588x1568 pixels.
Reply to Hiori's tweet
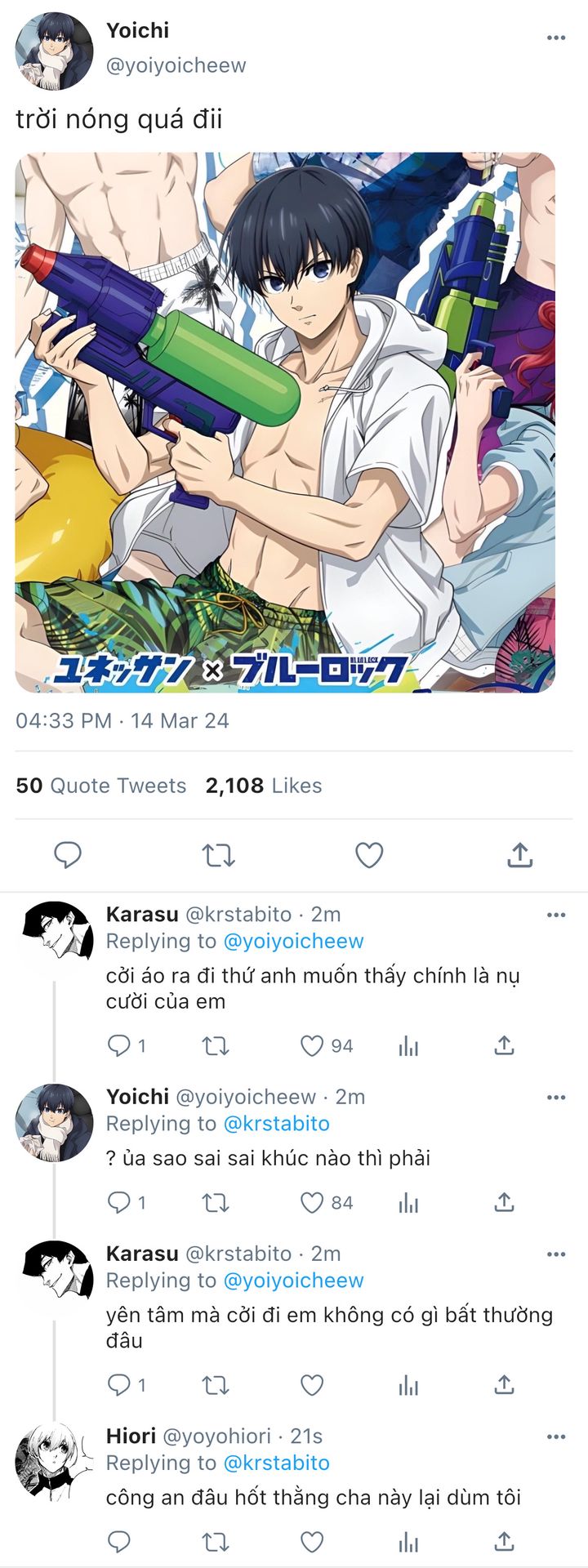(x=119, y=1542)
